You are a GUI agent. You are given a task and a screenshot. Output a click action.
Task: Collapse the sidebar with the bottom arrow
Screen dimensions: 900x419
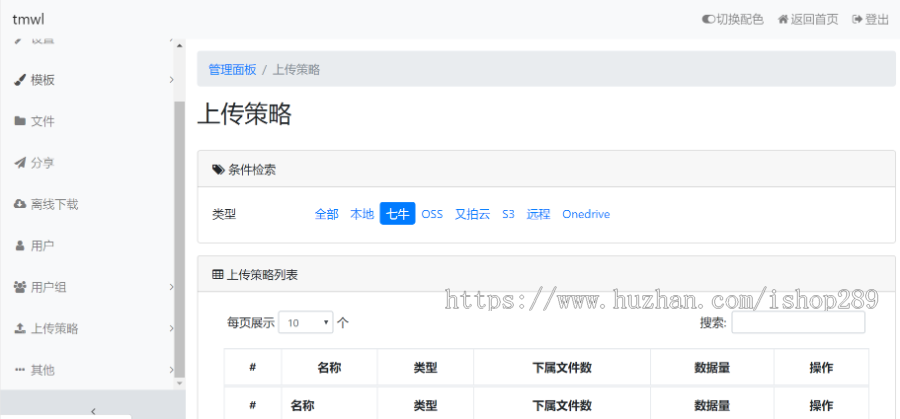93,411
